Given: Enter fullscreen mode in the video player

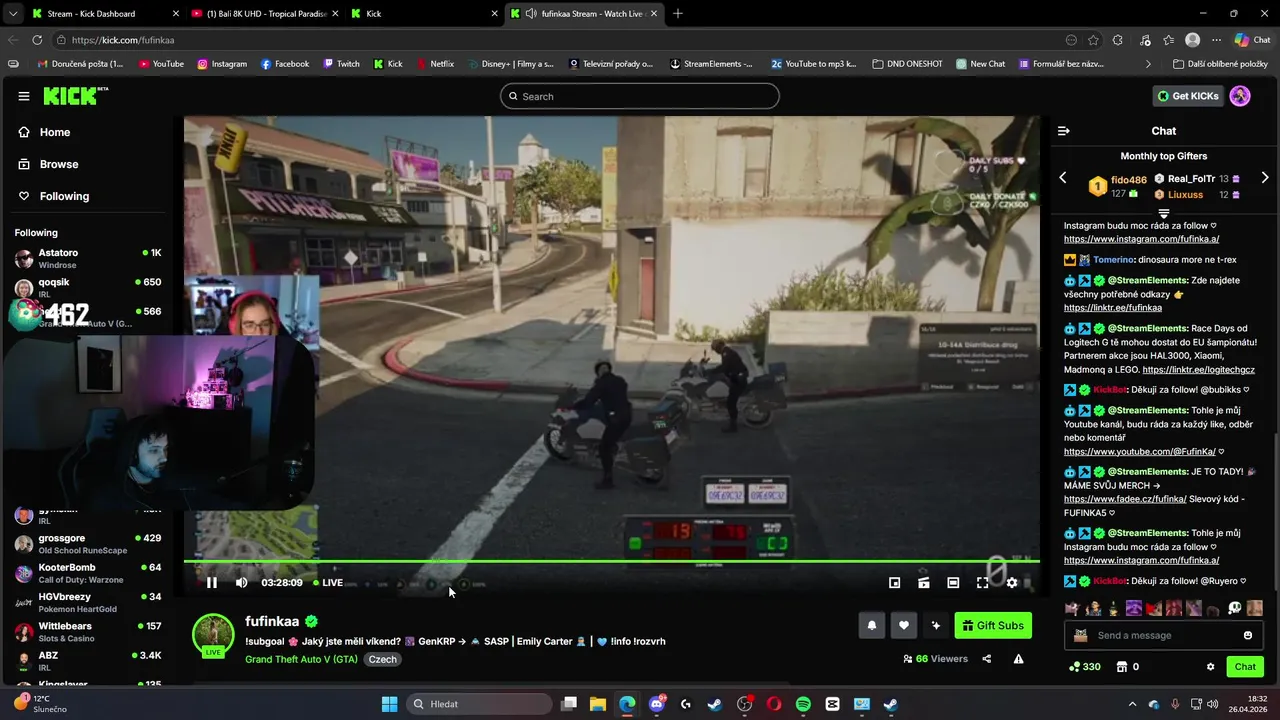Looking at the screenshot, I should [x=982, y=582].
